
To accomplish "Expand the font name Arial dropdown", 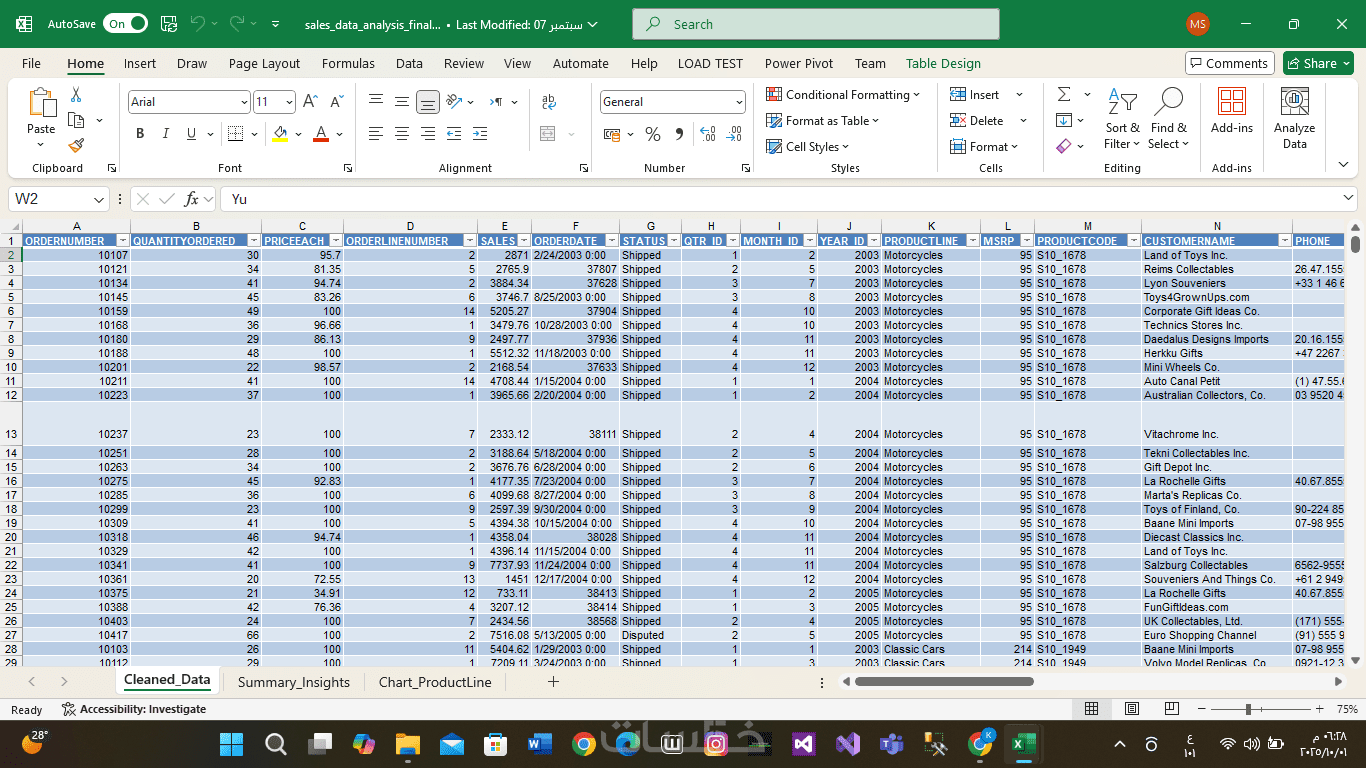I will 244,102.
